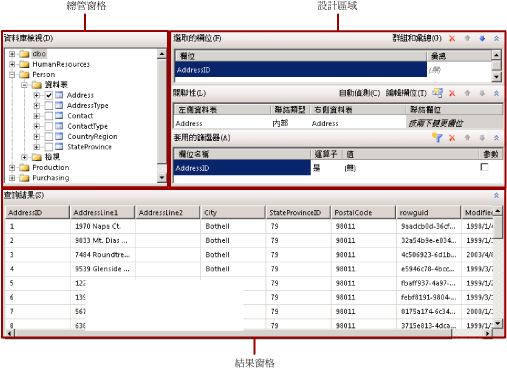507x369 pixels.
Task: Click down arrow of 選取的欄位 grid scrollbar
Action: click(496, 77)
